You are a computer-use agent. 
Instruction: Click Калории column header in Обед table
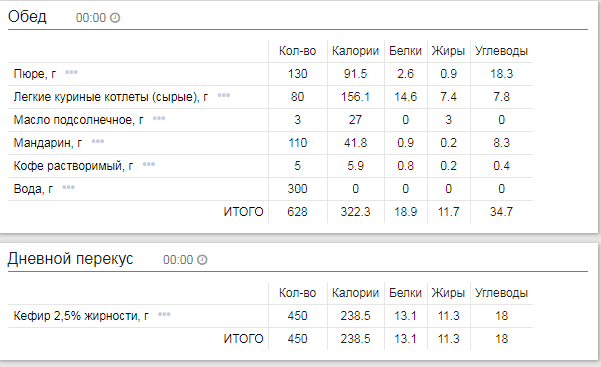[355, 51]
